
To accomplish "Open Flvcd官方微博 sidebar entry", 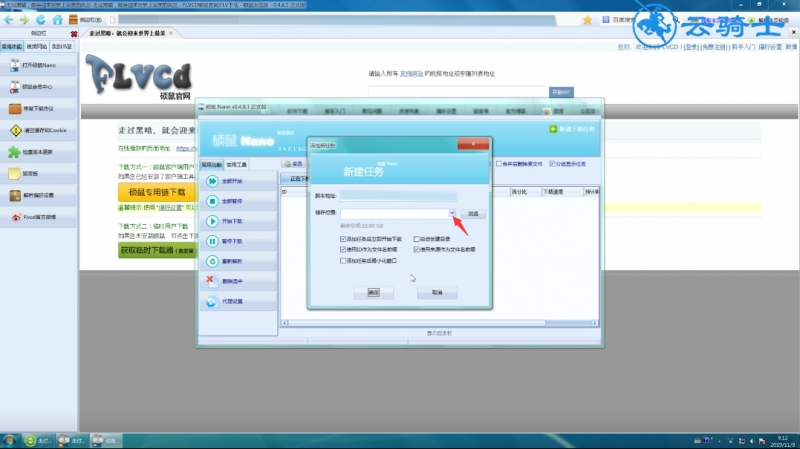I will (x=39, y=217).
